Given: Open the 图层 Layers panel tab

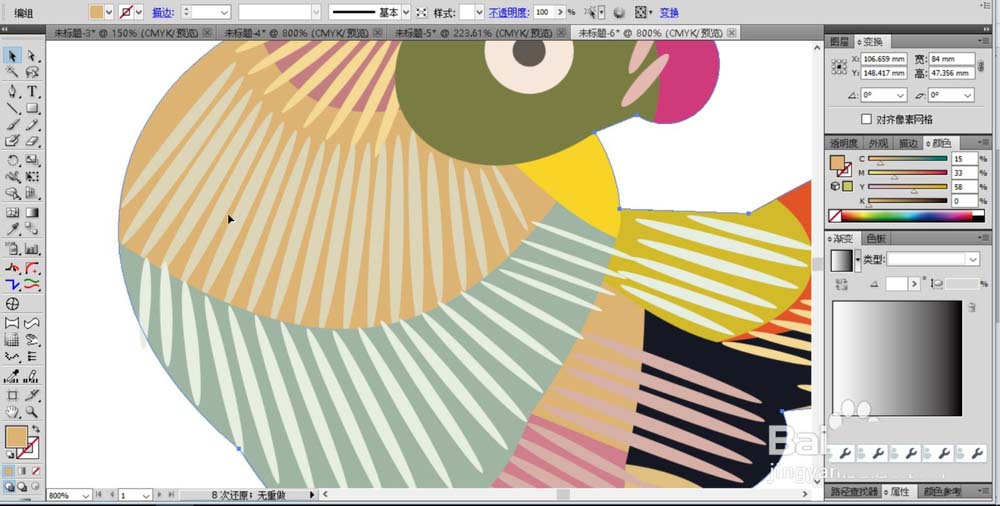Looking at the screenshot, I should (x=840, y=42).
